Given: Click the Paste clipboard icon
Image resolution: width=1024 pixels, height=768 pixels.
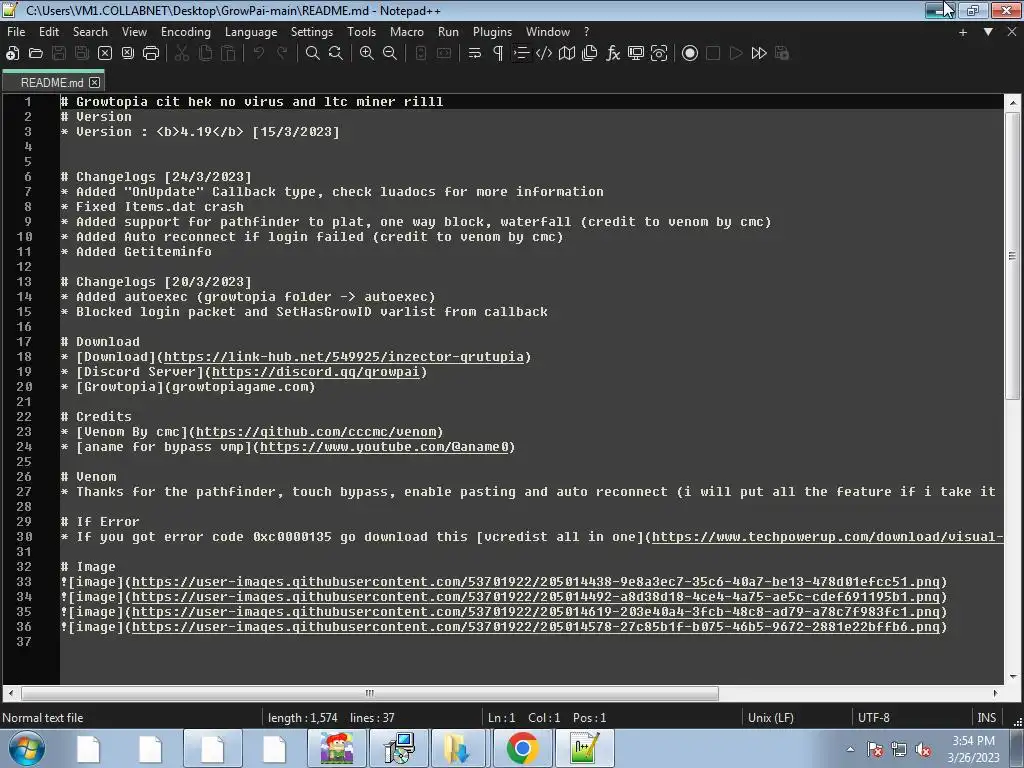Looking at the screenshot, I should pos(228,54).
